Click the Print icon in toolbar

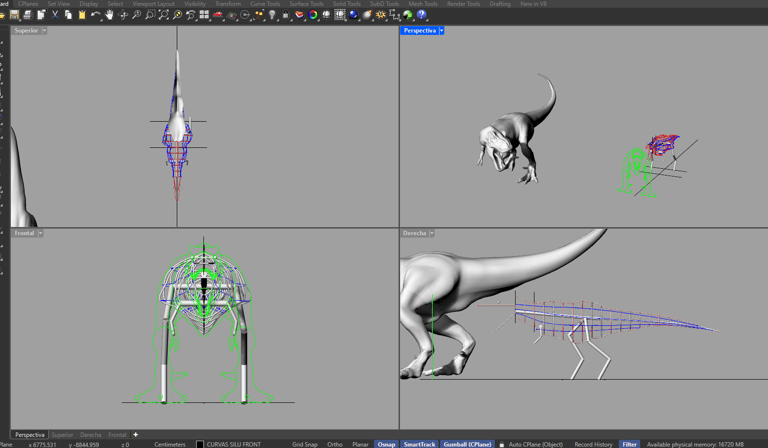coord(27,15)
